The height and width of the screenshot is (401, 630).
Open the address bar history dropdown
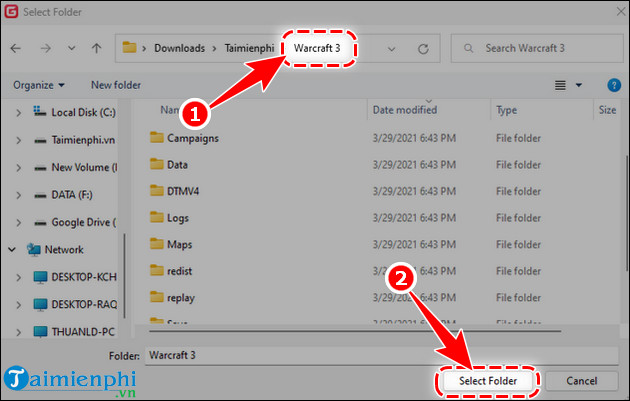(391, 49)
